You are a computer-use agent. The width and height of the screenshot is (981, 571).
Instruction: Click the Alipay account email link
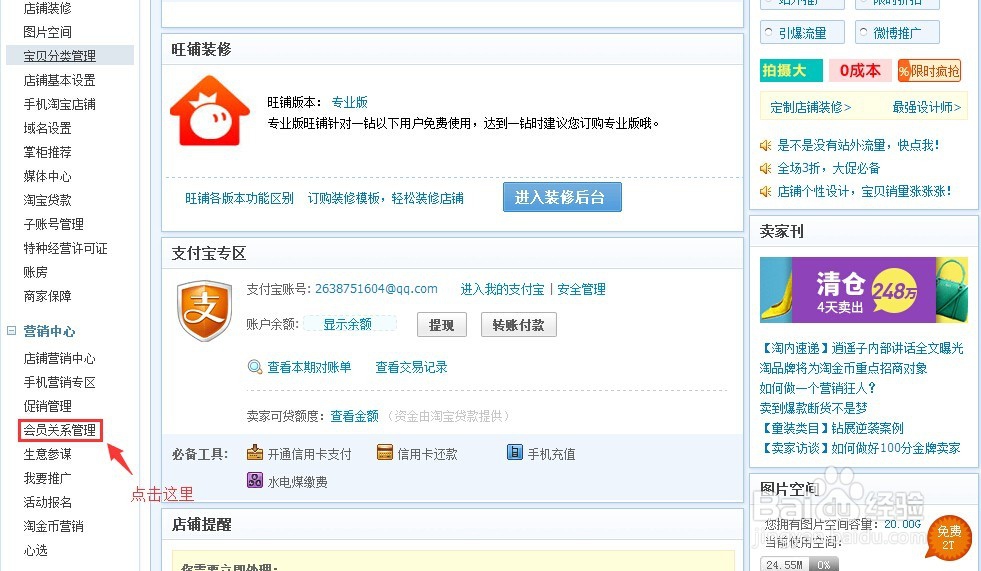(376, 288)
